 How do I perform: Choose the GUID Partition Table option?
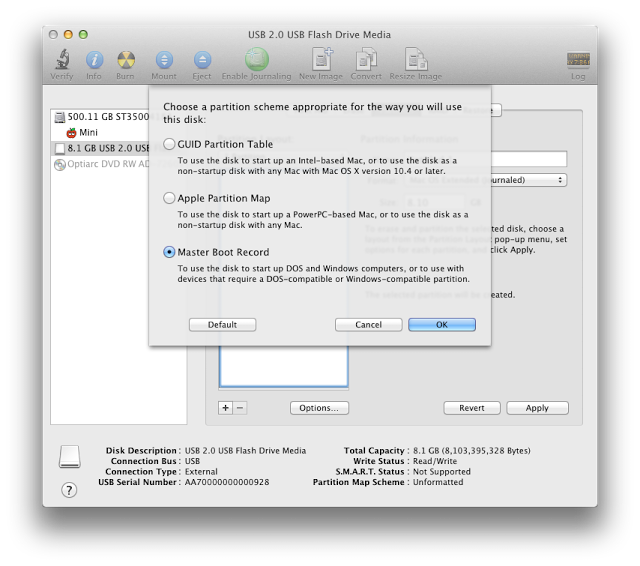169,144
